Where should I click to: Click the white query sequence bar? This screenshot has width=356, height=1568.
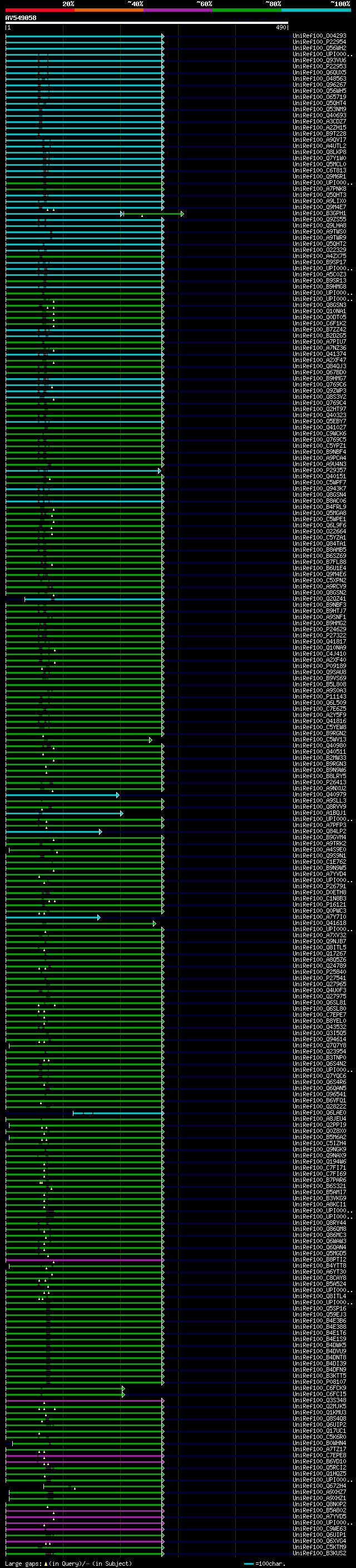pyautogui.click(x=147, y=23)
